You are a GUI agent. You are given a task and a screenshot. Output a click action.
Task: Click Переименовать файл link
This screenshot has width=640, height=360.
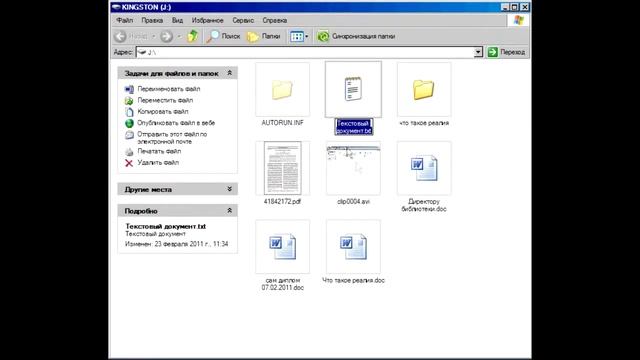click(169, 89)
